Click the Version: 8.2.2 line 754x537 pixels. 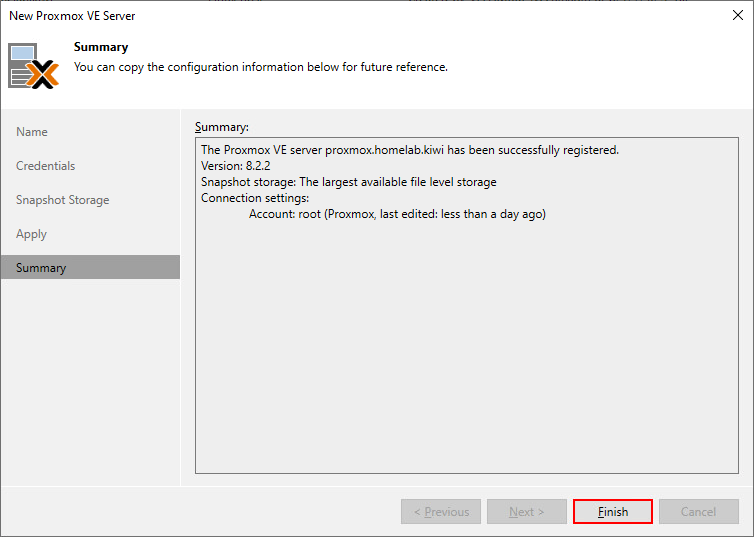point(236,166)
